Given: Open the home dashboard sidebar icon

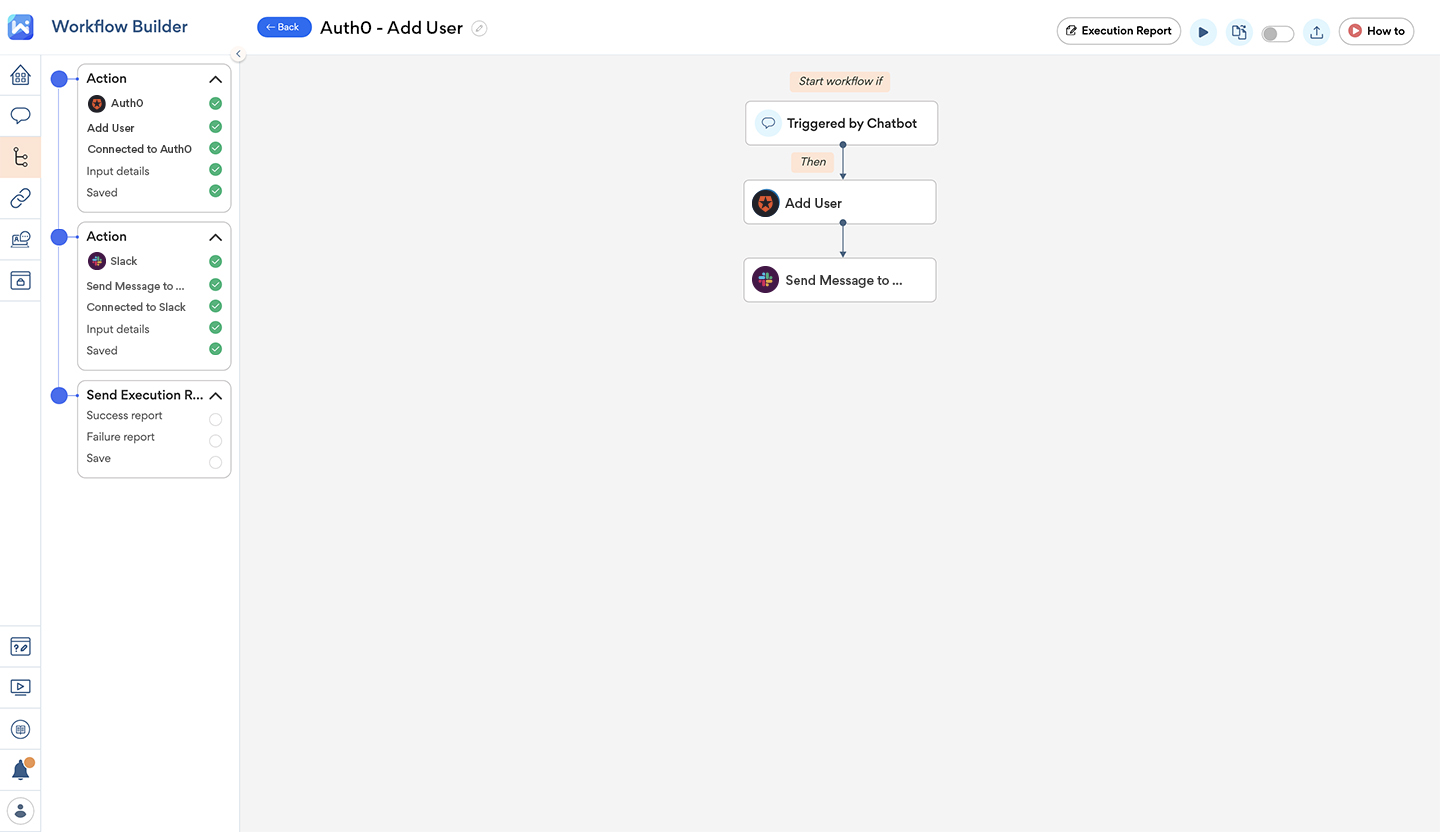Looking at the screenshot, I should [x=20, y=75].
